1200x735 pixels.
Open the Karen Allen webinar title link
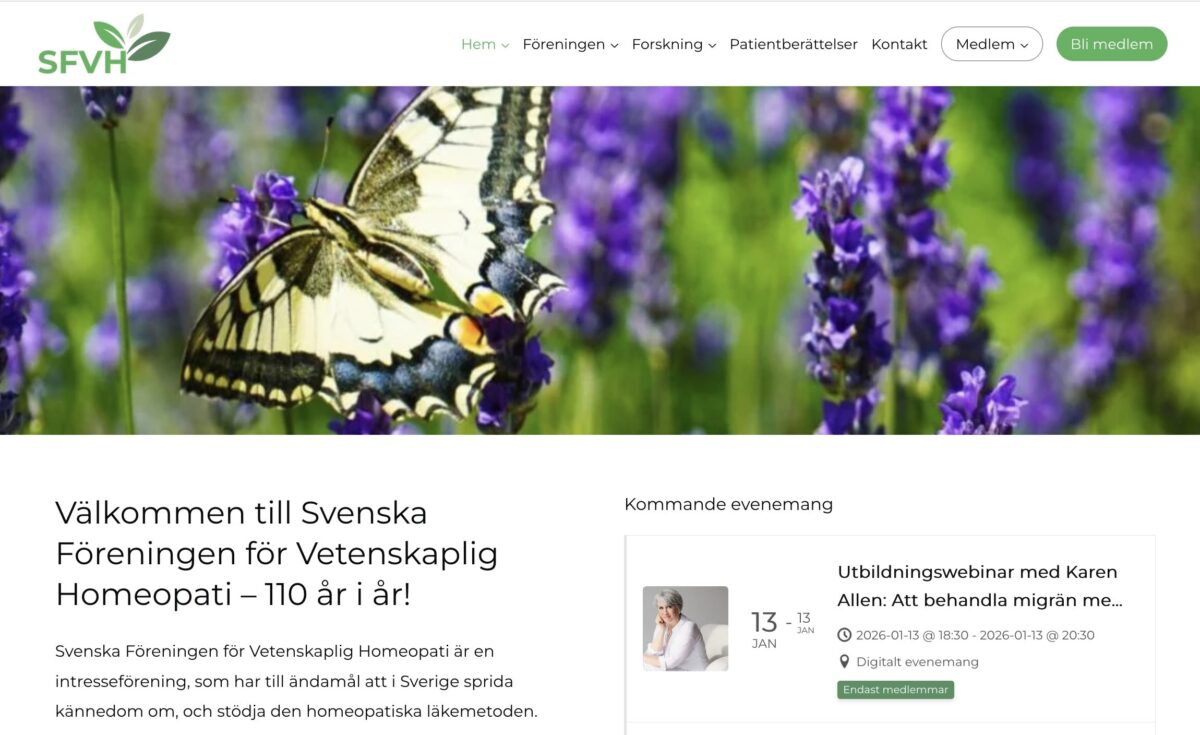980,586
